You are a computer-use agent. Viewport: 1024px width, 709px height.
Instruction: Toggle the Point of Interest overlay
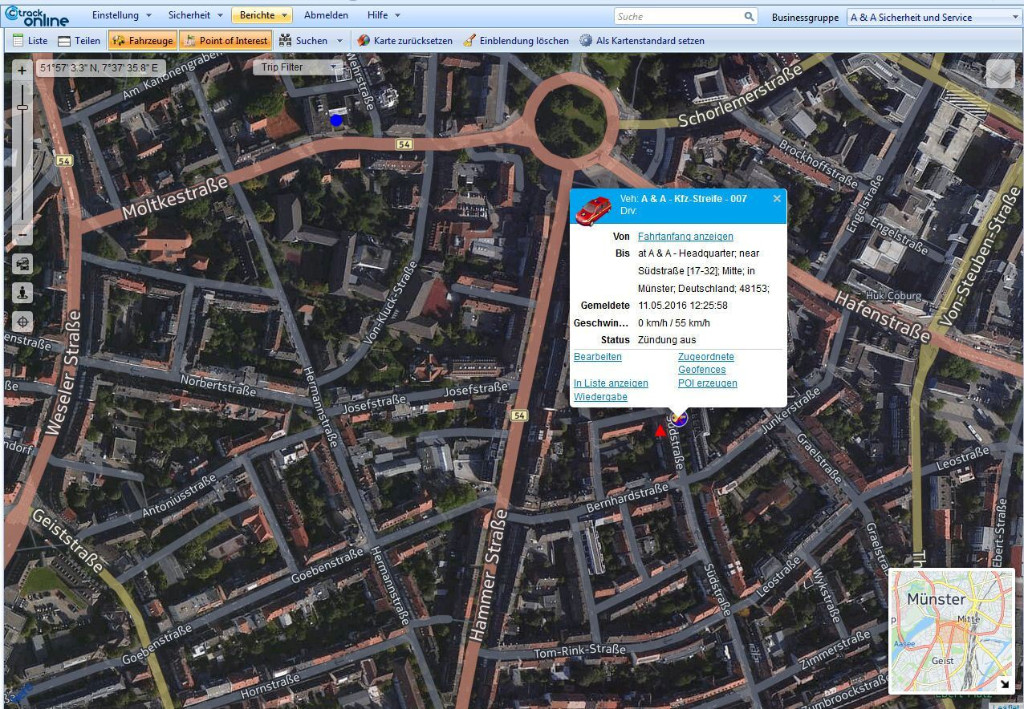(x=226, y=40)
